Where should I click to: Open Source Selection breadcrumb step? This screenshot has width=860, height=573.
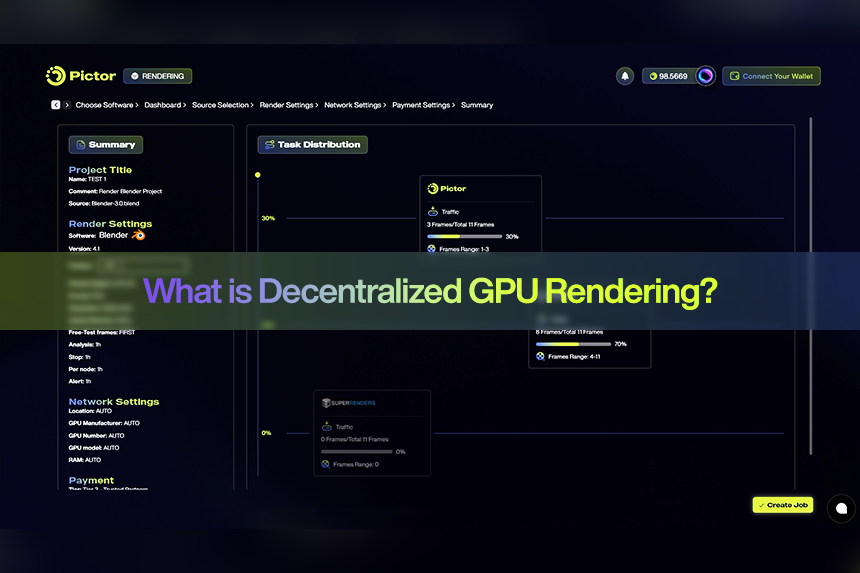pyautogui.click(x=222, y=105)
